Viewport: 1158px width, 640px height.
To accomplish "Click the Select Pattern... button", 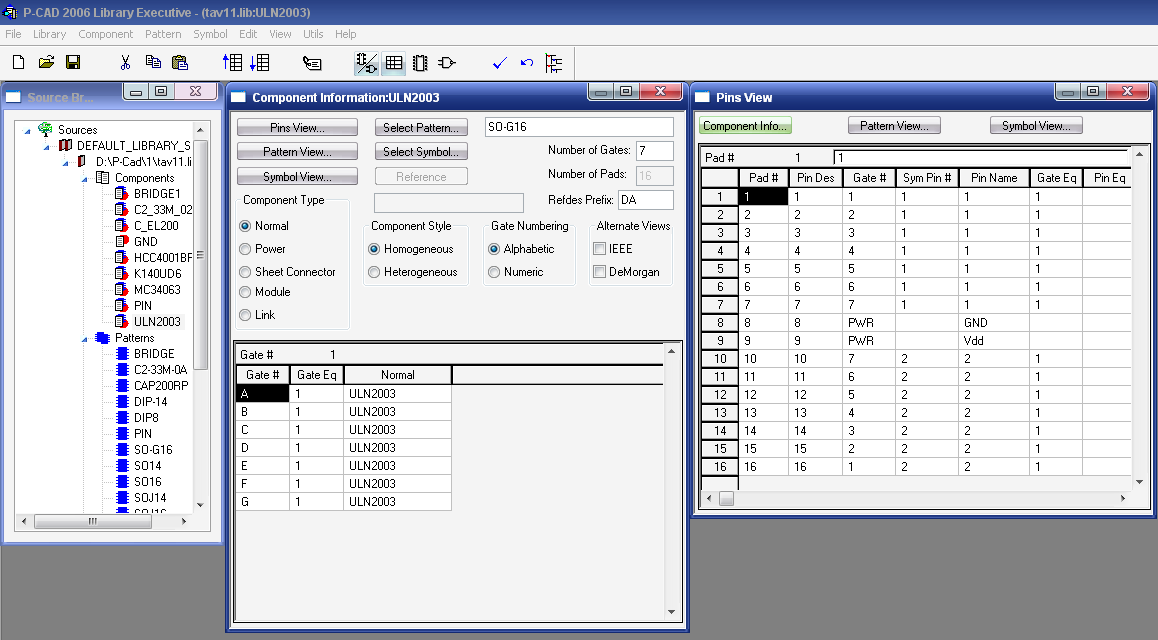I will tap(421, 128).
